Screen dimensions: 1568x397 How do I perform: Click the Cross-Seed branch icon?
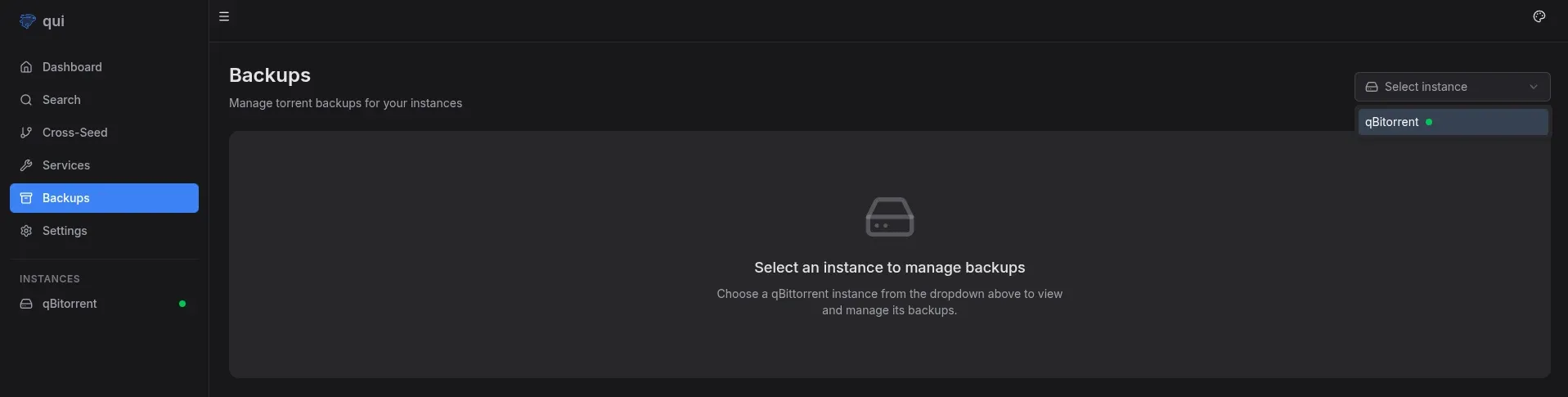26,133
